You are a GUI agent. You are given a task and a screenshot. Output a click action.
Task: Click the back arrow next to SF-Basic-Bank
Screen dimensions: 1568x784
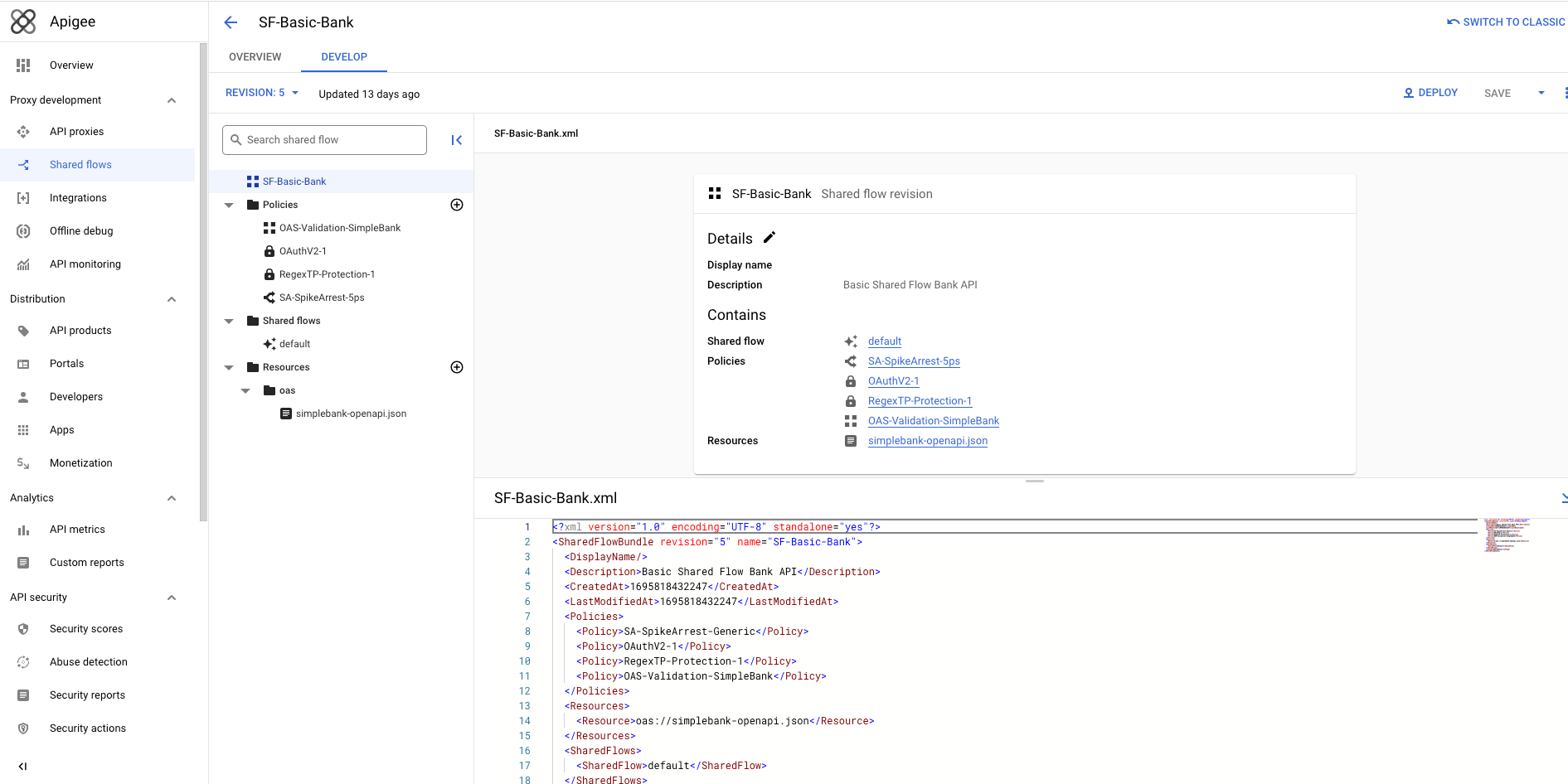tap(231, 22)
